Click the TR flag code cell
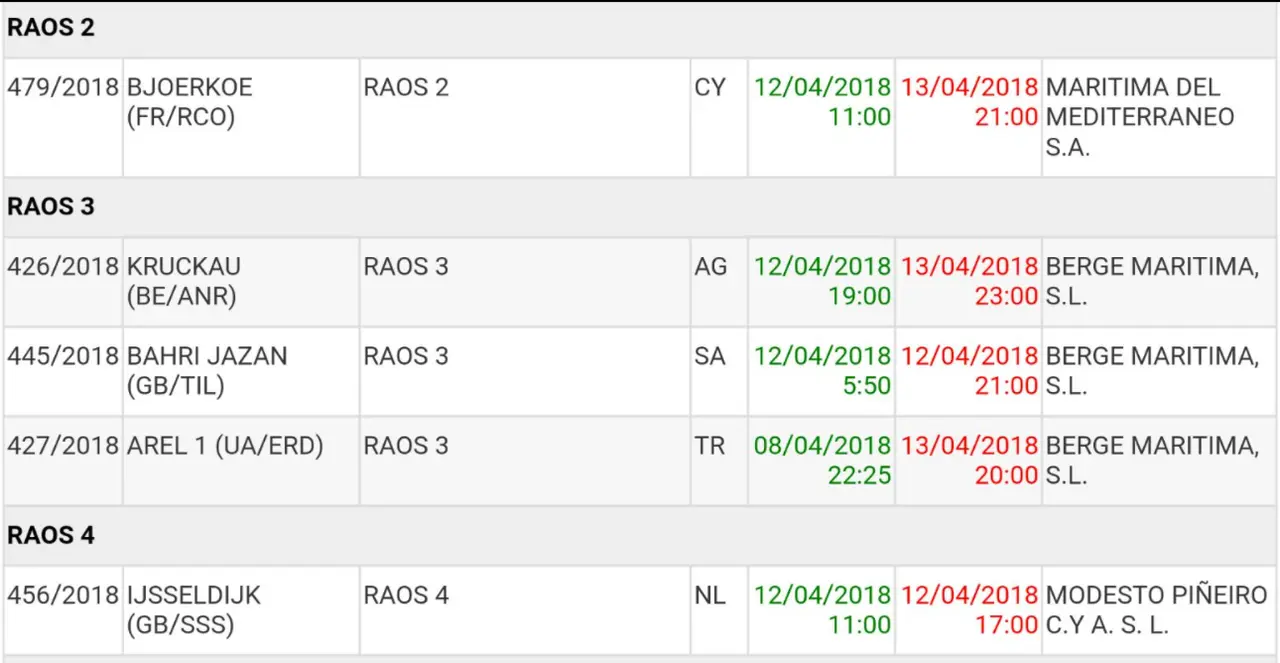 pyautogui.click(x=710, y=446)
